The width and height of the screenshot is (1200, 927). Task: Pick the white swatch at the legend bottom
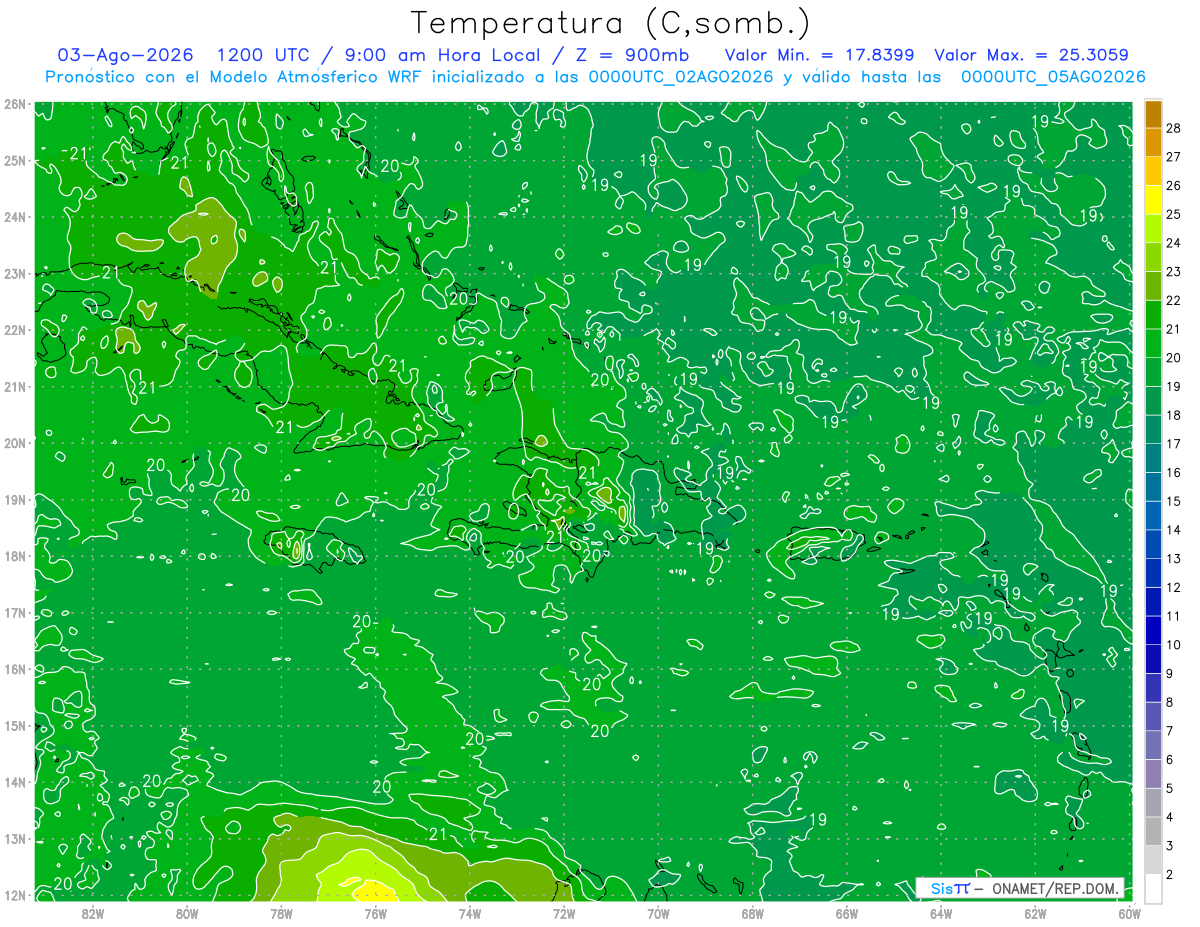1153,889
